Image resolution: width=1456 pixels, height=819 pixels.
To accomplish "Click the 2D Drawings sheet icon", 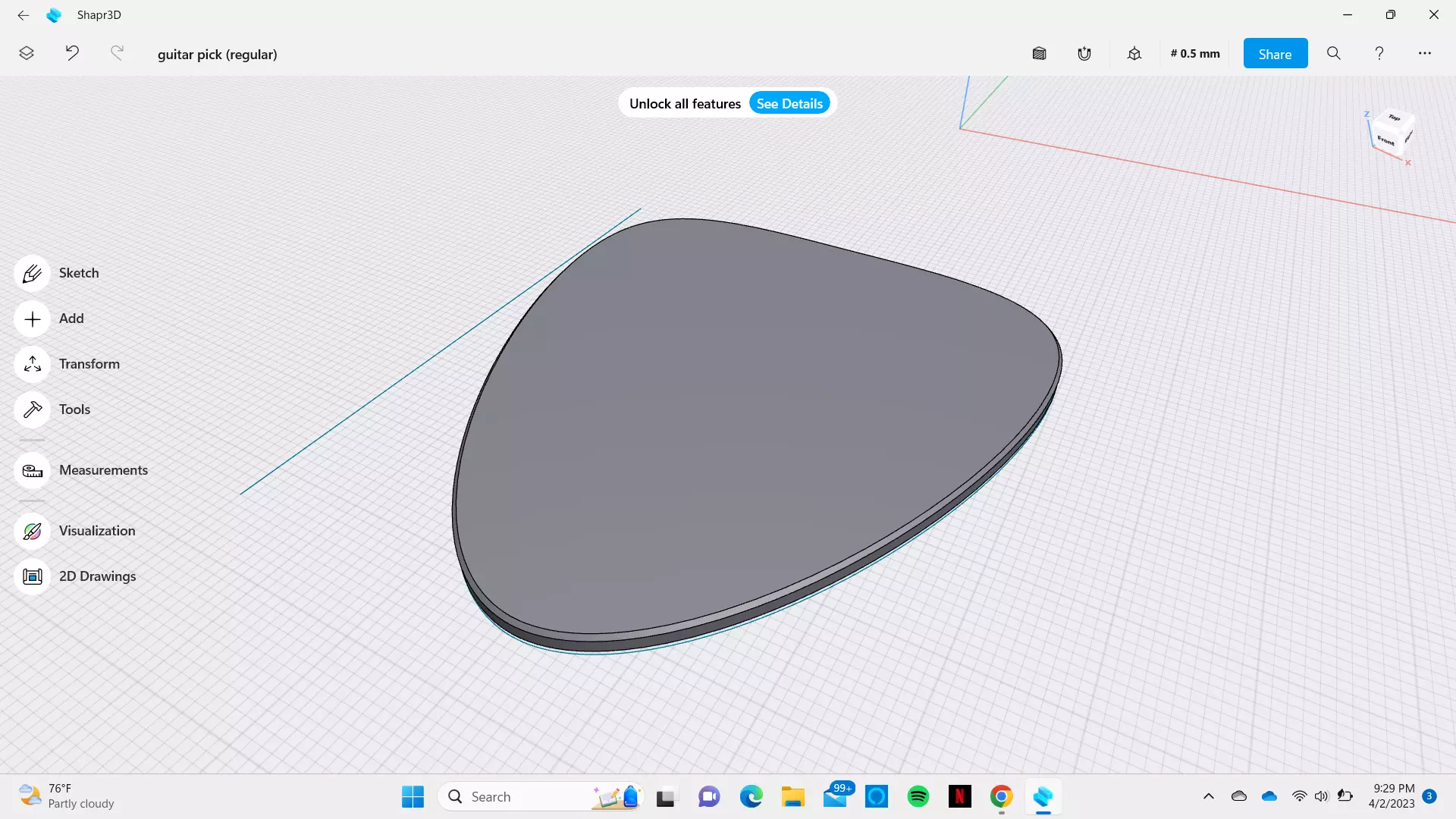I will (32, 577).
